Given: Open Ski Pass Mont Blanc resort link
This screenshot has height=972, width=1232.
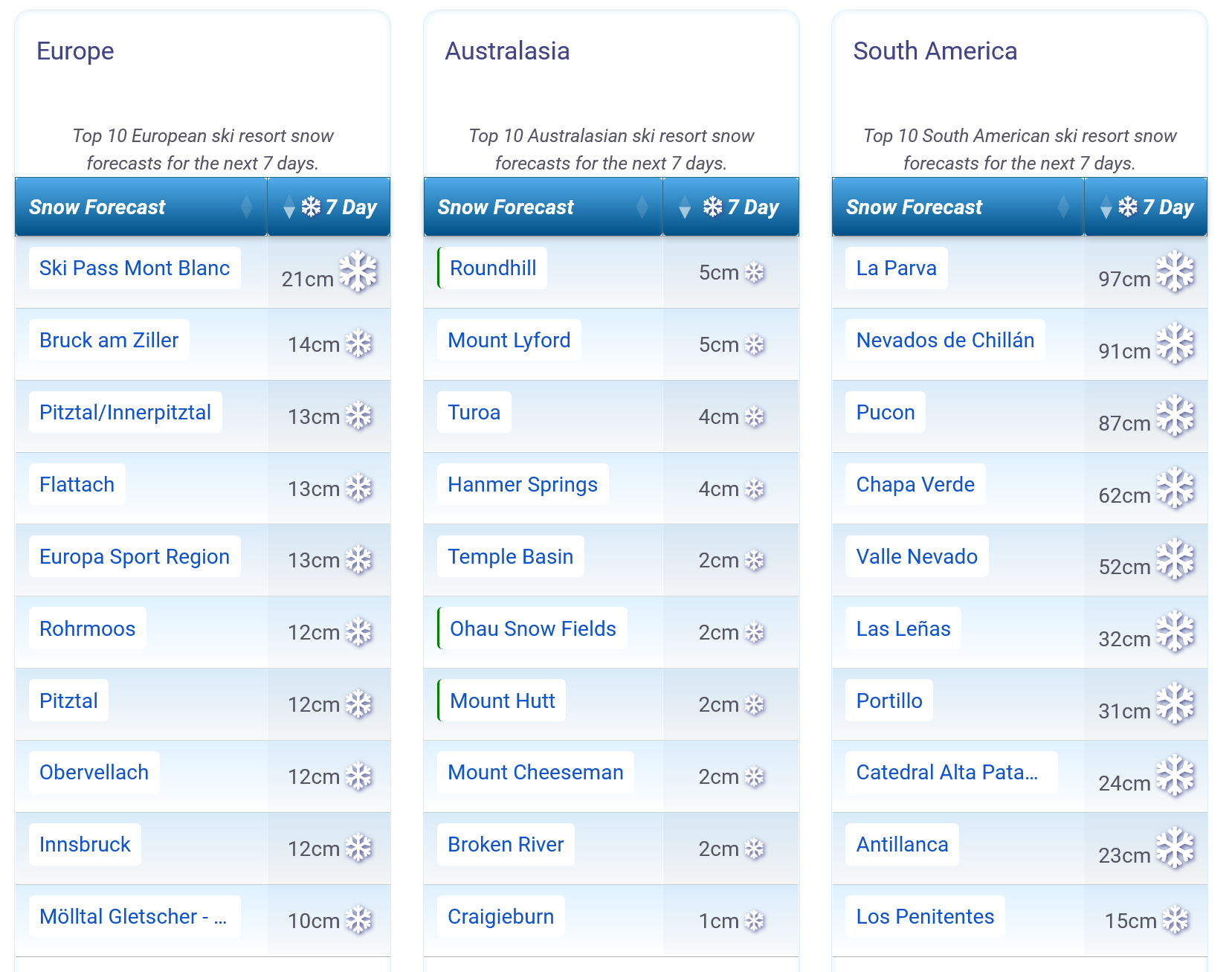Looking at the screenshot, I should click(x=135, y=268).
